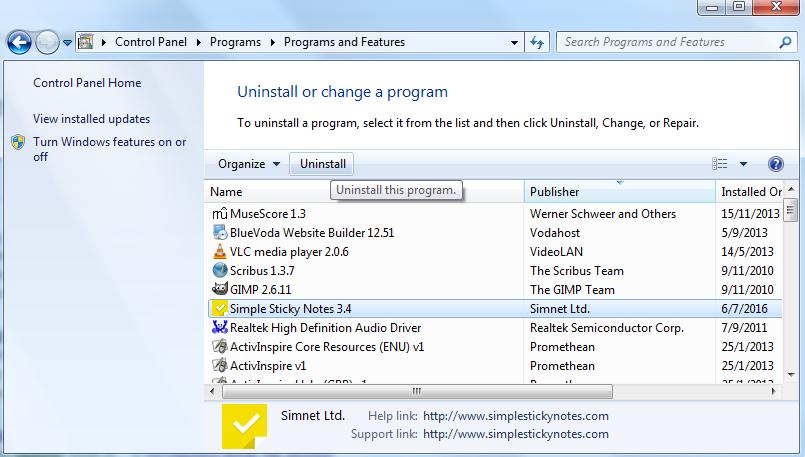Click the GIMP icon
The height and width of the screenshot is (457, 805).
coord(220,289)
